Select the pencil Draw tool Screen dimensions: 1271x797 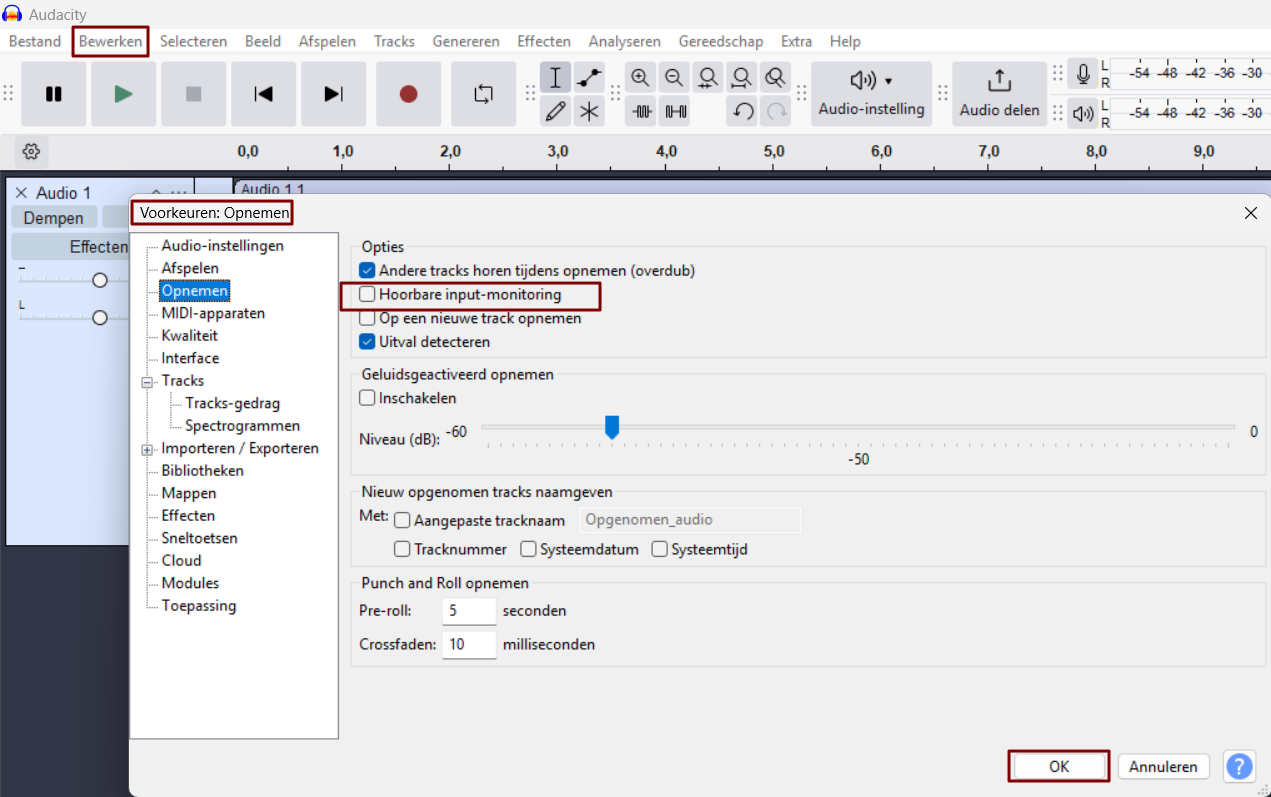(556, 111)
